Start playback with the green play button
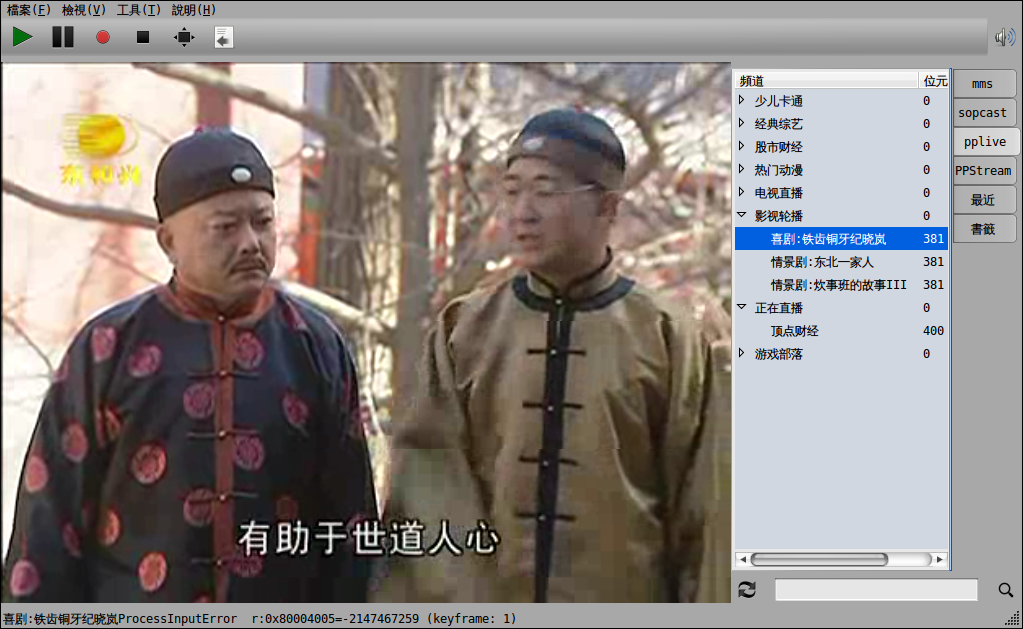Viewport: 1023px width, 629px height. (x=23, y=37)
